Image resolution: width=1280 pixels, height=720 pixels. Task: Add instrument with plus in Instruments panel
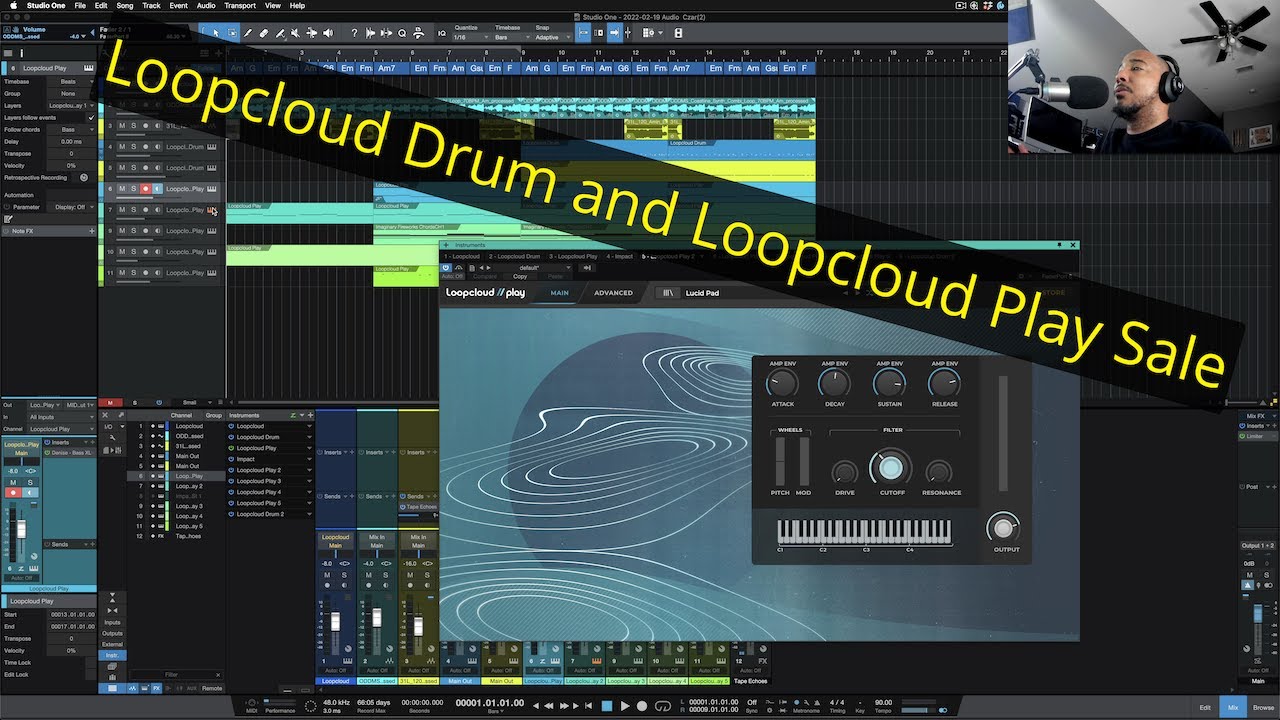click(309, 415)
